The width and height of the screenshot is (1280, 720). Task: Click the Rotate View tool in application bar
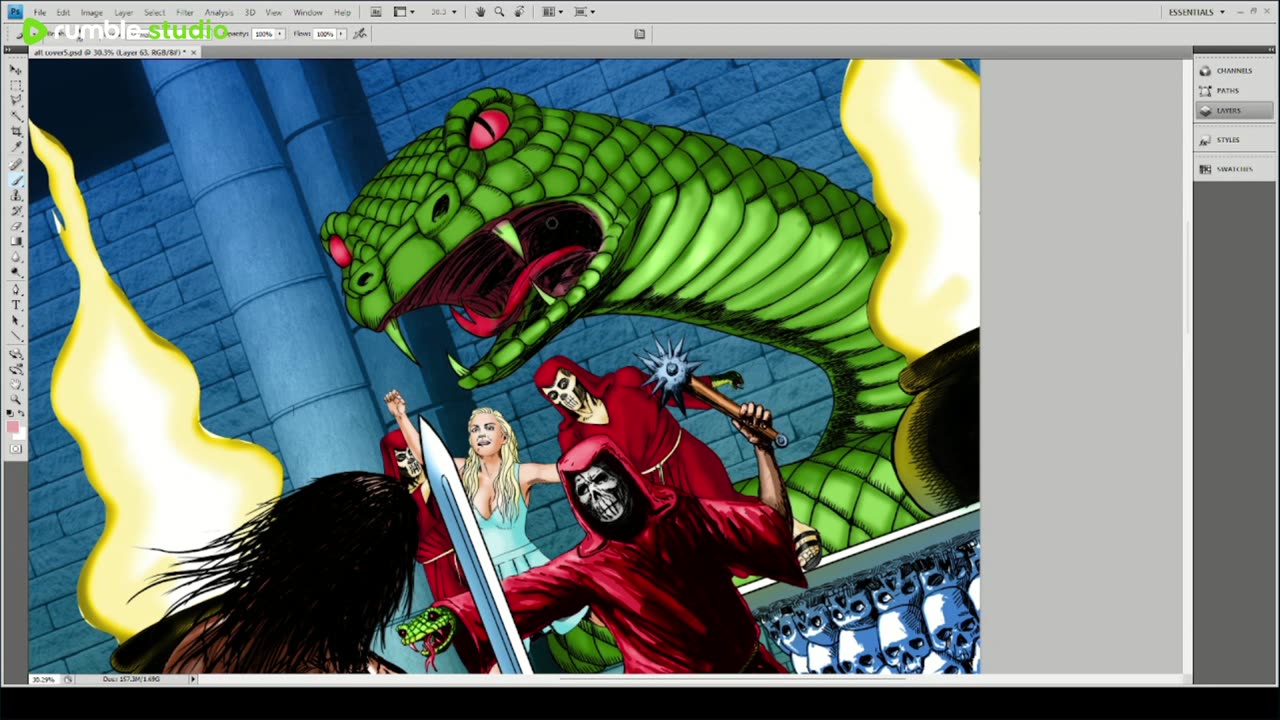pyautogui.click(x=519, y=12)
